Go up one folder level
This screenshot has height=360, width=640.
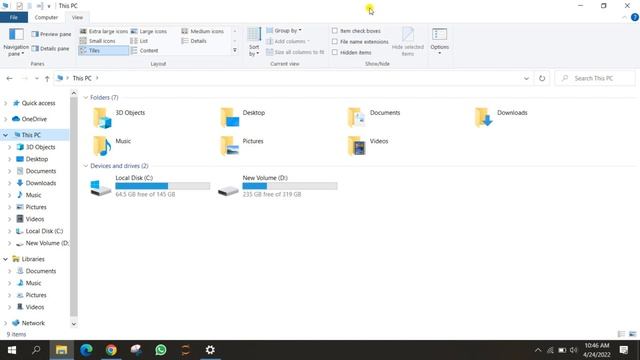47,78
